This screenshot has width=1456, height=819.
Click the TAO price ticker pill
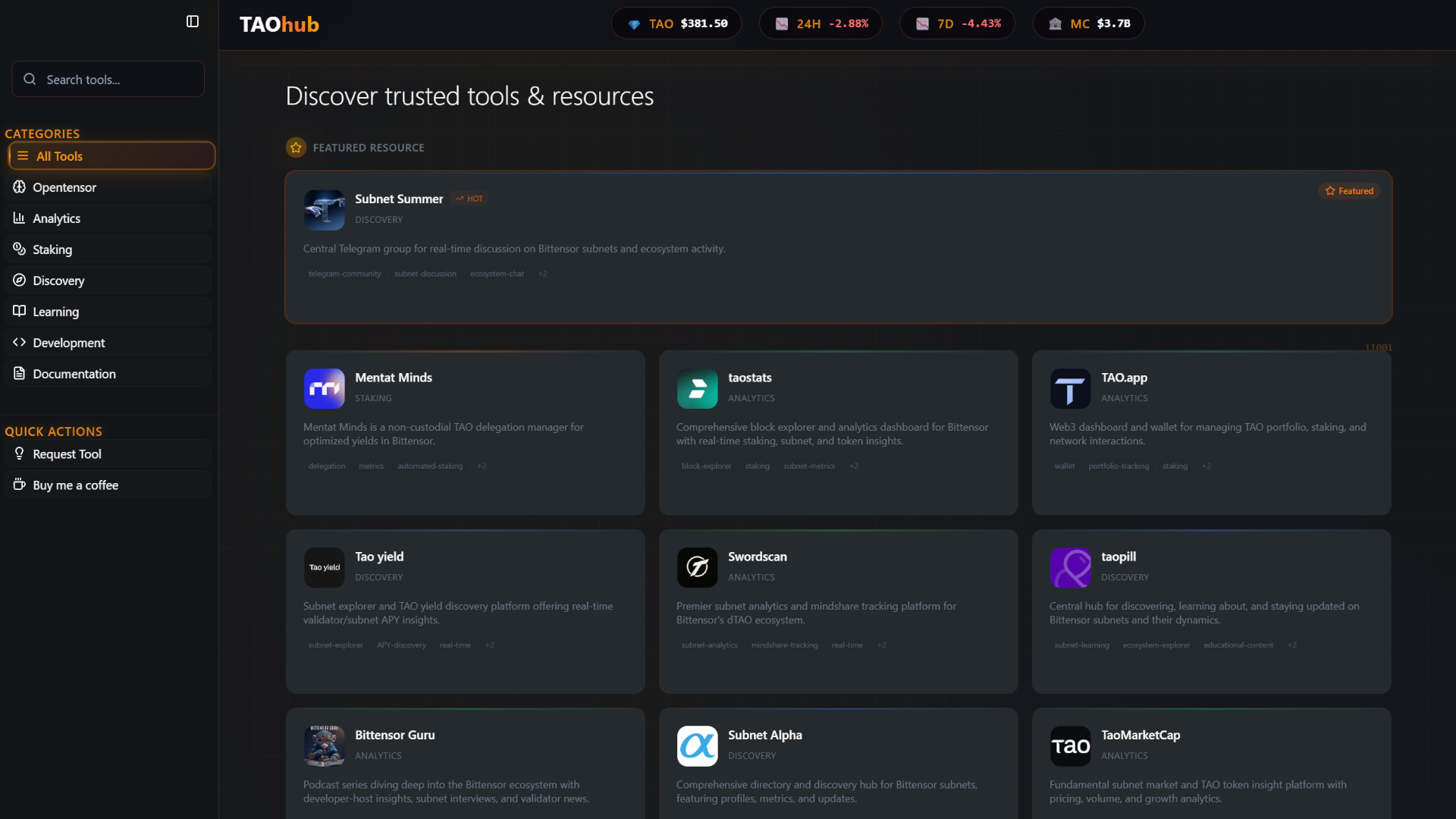coord(676,24)
